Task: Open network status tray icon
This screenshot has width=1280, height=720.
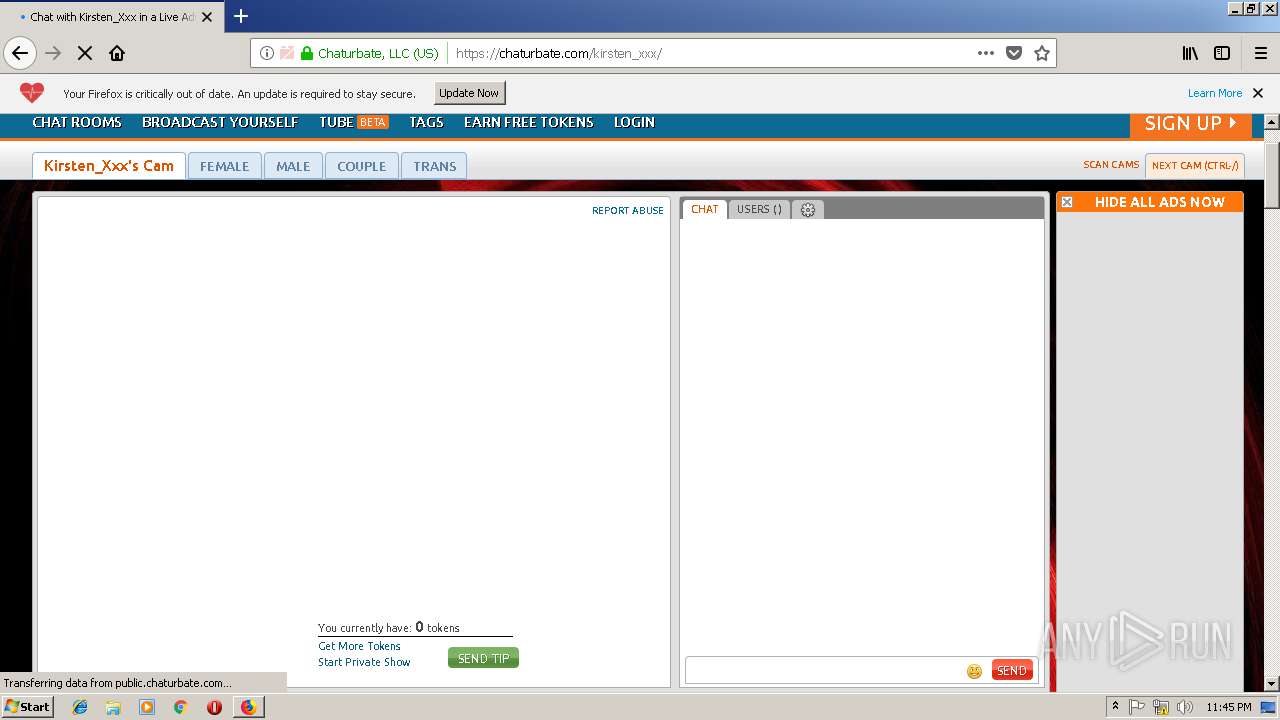Action: [1161, 707]
